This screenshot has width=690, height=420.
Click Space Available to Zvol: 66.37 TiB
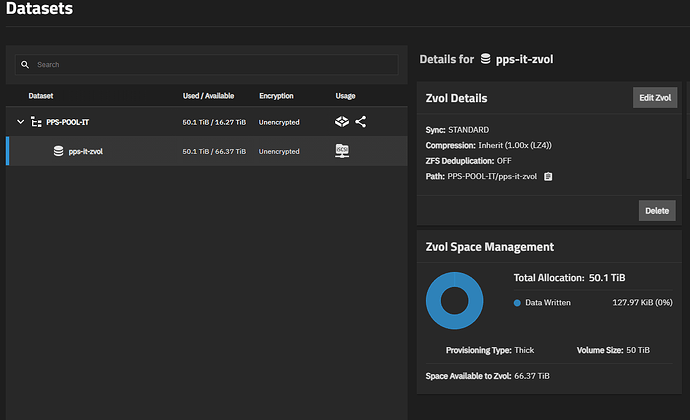[x=488, y=376]
